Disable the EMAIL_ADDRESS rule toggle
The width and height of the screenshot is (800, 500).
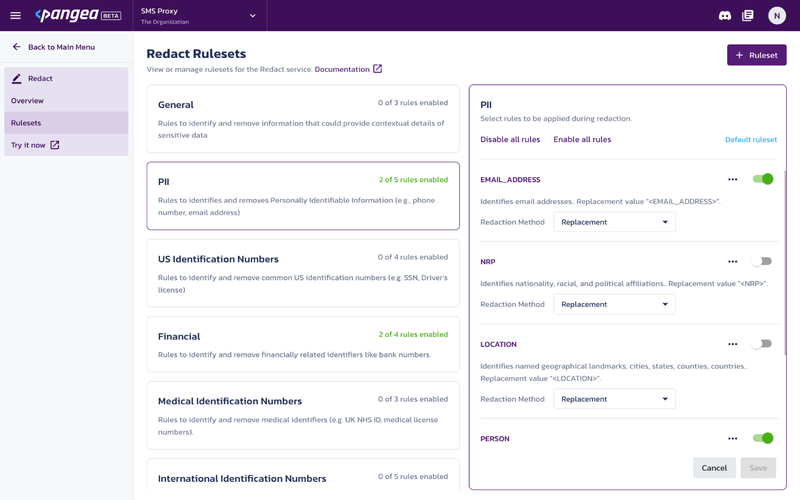tap(763, 180)
